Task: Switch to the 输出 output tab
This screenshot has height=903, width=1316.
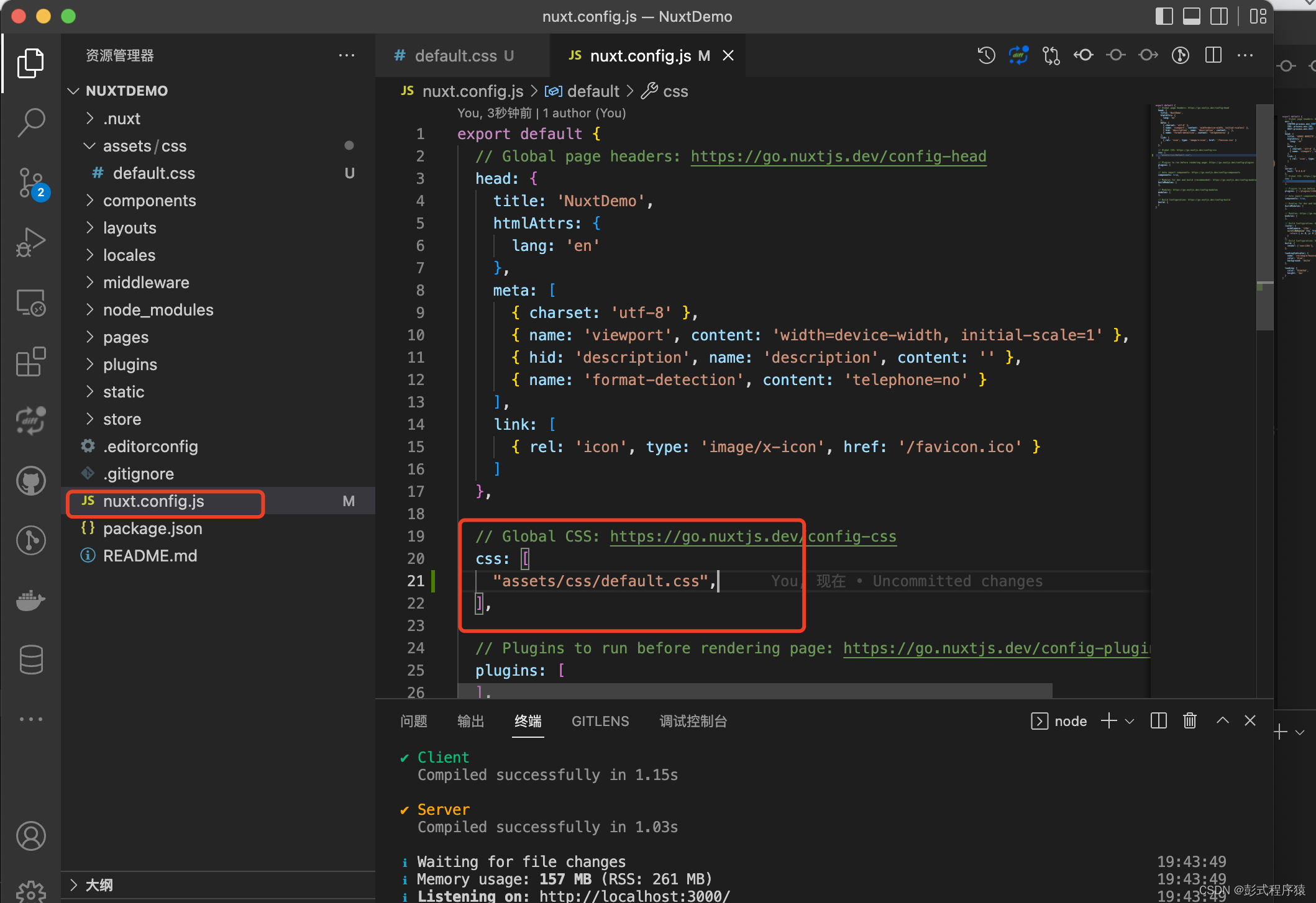Action: 471,721
